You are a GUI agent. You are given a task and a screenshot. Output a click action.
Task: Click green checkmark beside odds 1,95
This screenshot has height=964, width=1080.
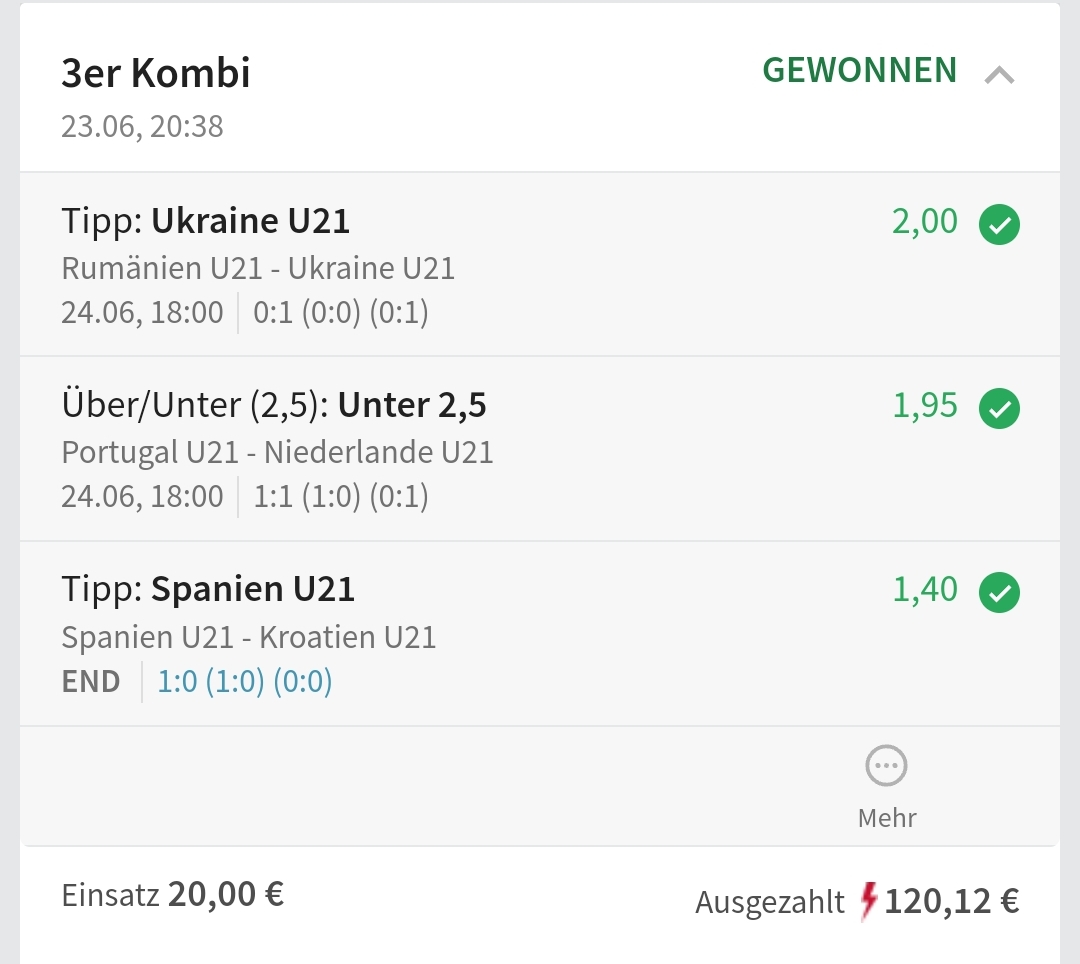click(999, 408)
